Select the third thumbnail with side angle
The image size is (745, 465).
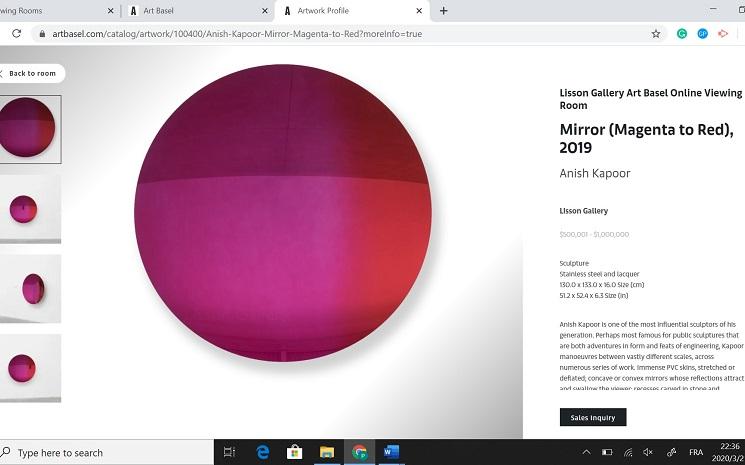coord(30,289)
